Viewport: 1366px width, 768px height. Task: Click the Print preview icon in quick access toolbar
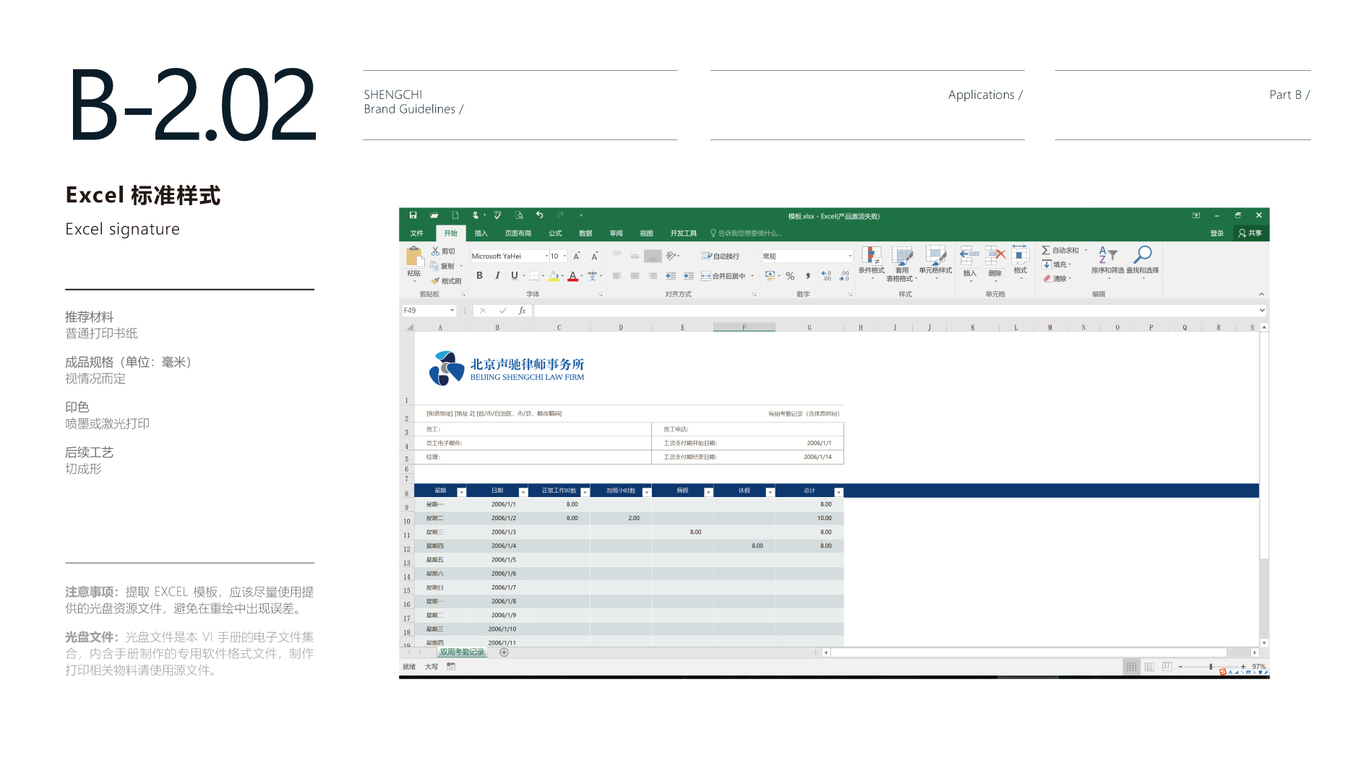(x=519, y=215)
